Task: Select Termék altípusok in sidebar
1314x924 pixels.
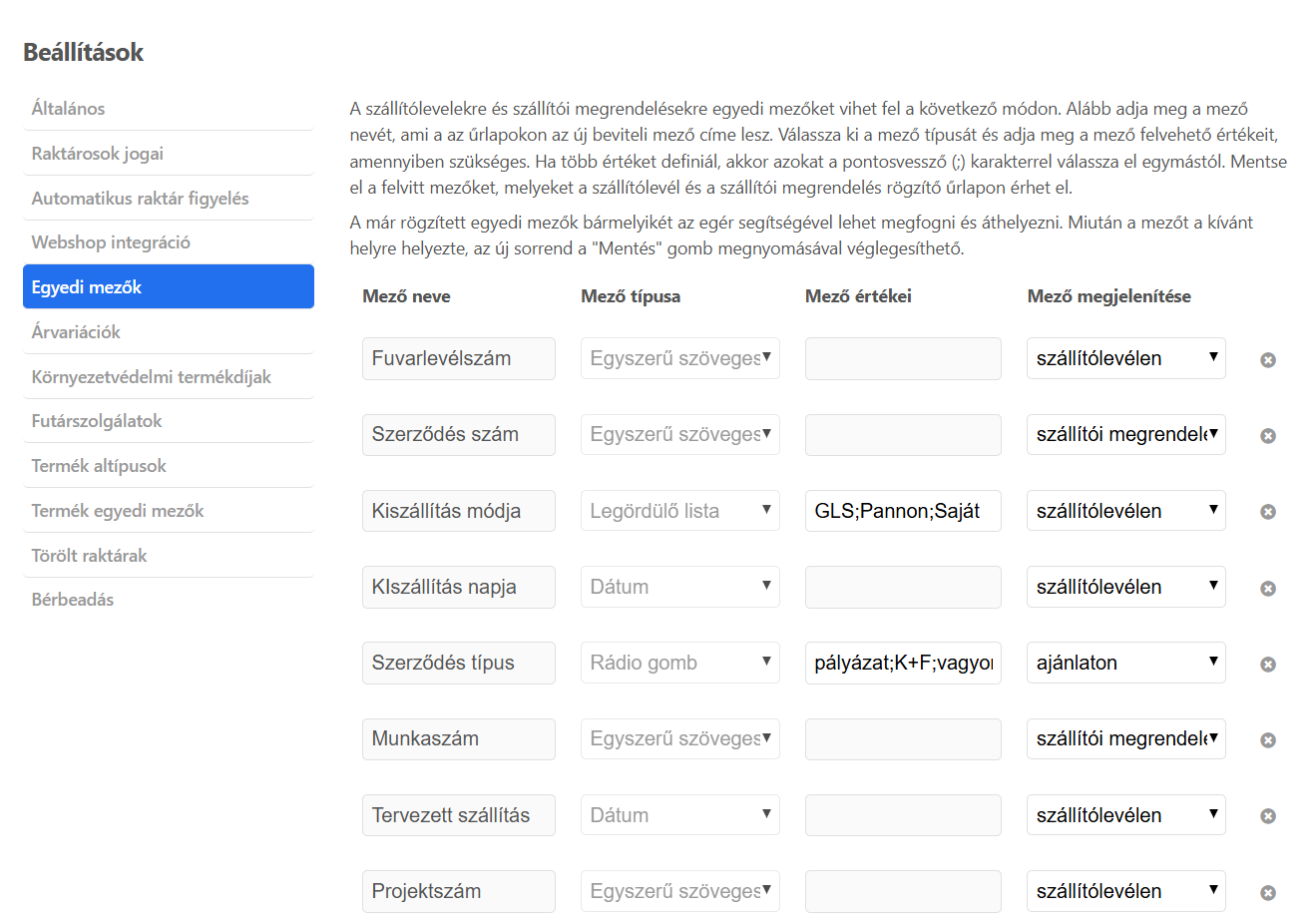Action: 169,466
